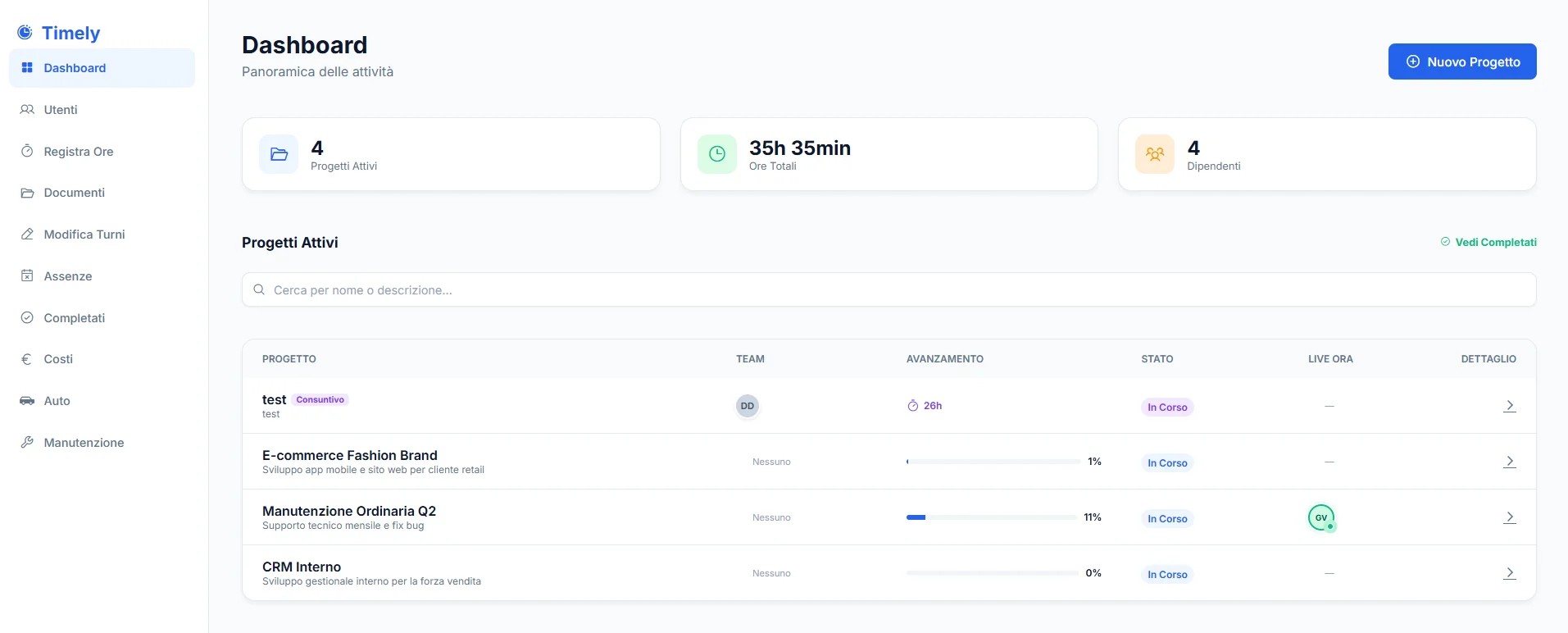Click Manutenzione Ordinaria Q2 progress bar
The image size is (1568, 633).
pos(992,517)
